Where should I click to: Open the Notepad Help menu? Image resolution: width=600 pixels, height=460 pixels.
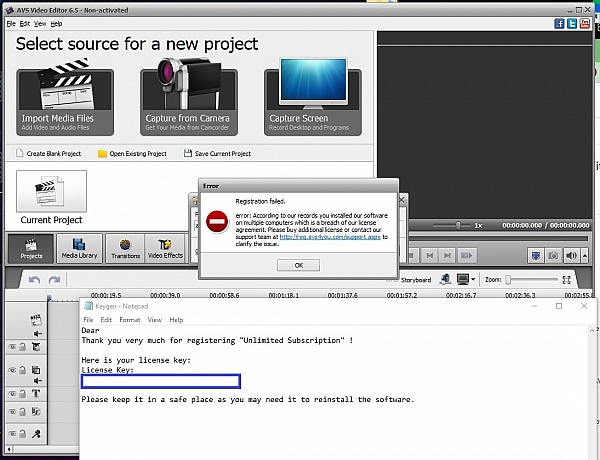(x=176, y=320)
